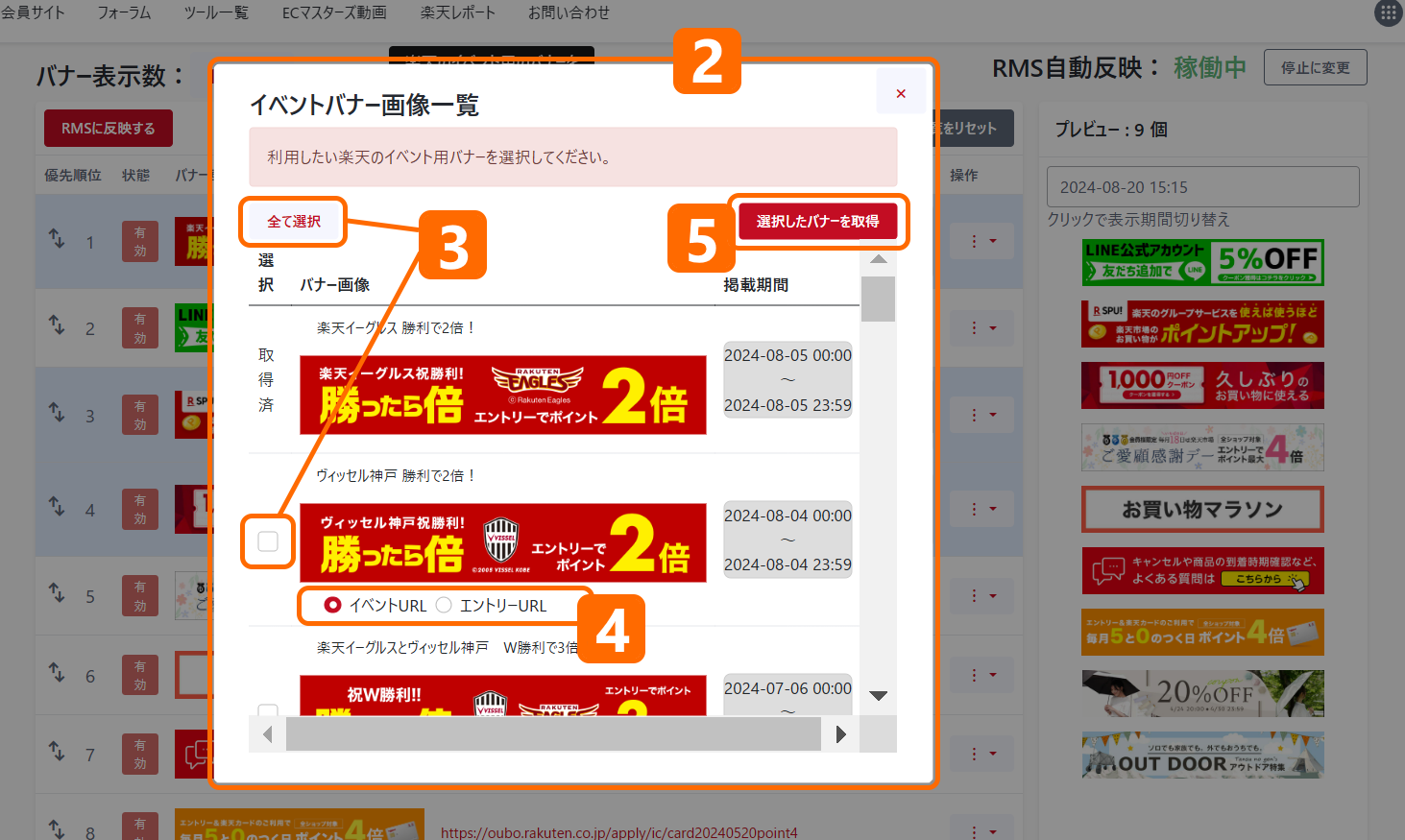Click the scroll down arrow in the dialog

[878, 696]
